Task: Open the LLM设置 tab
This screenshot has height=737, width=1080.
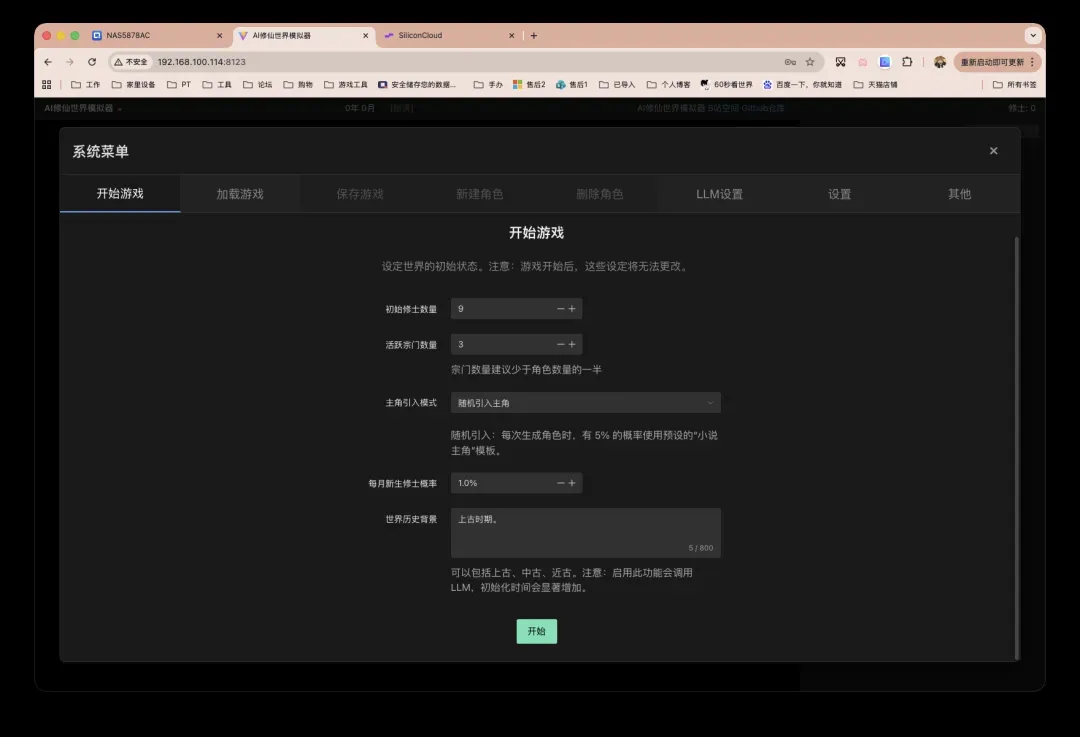Action: point(719,194)
